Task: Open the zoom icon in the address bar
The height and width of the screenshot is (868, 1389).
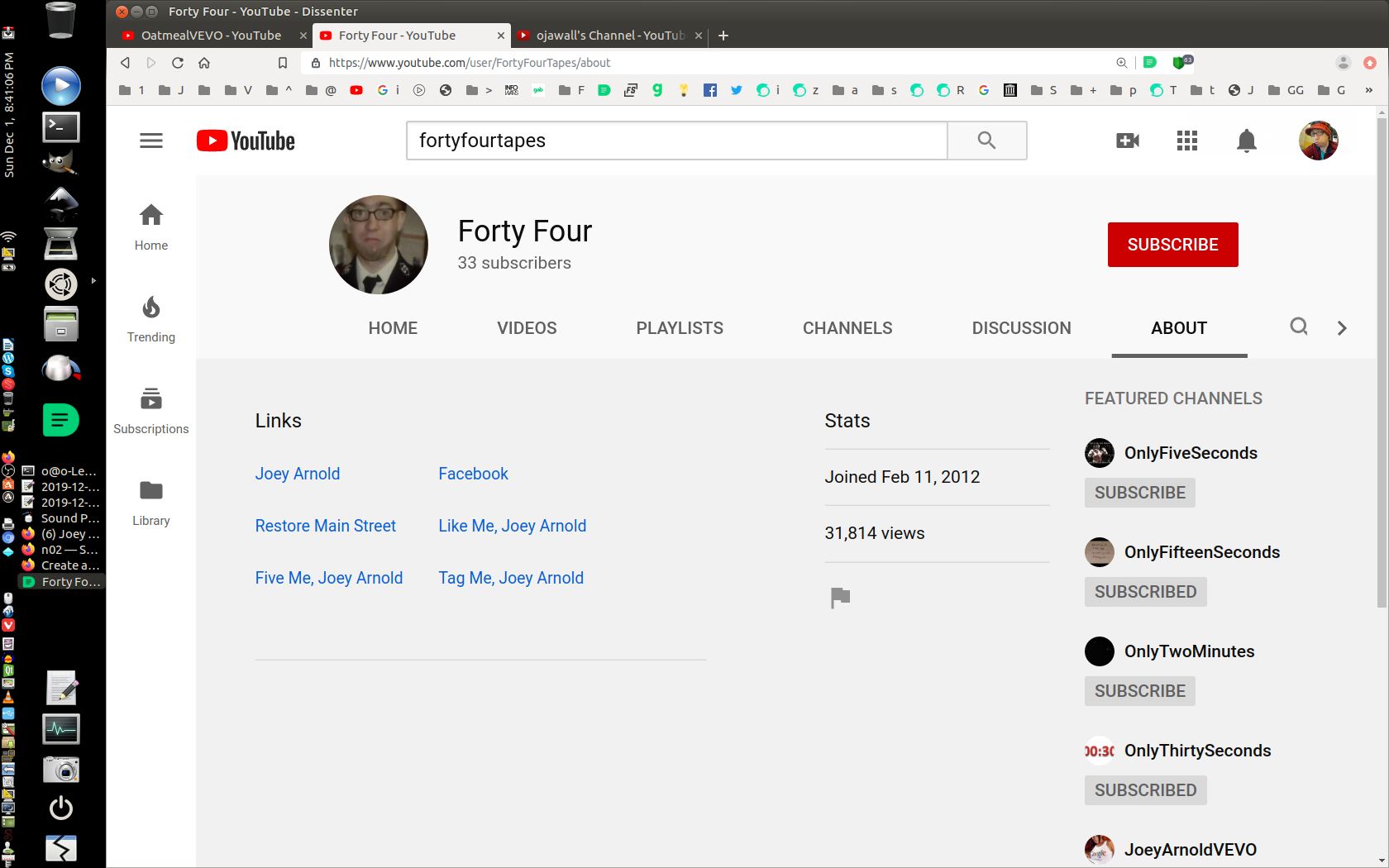Action: click(x=1122, y=63)
